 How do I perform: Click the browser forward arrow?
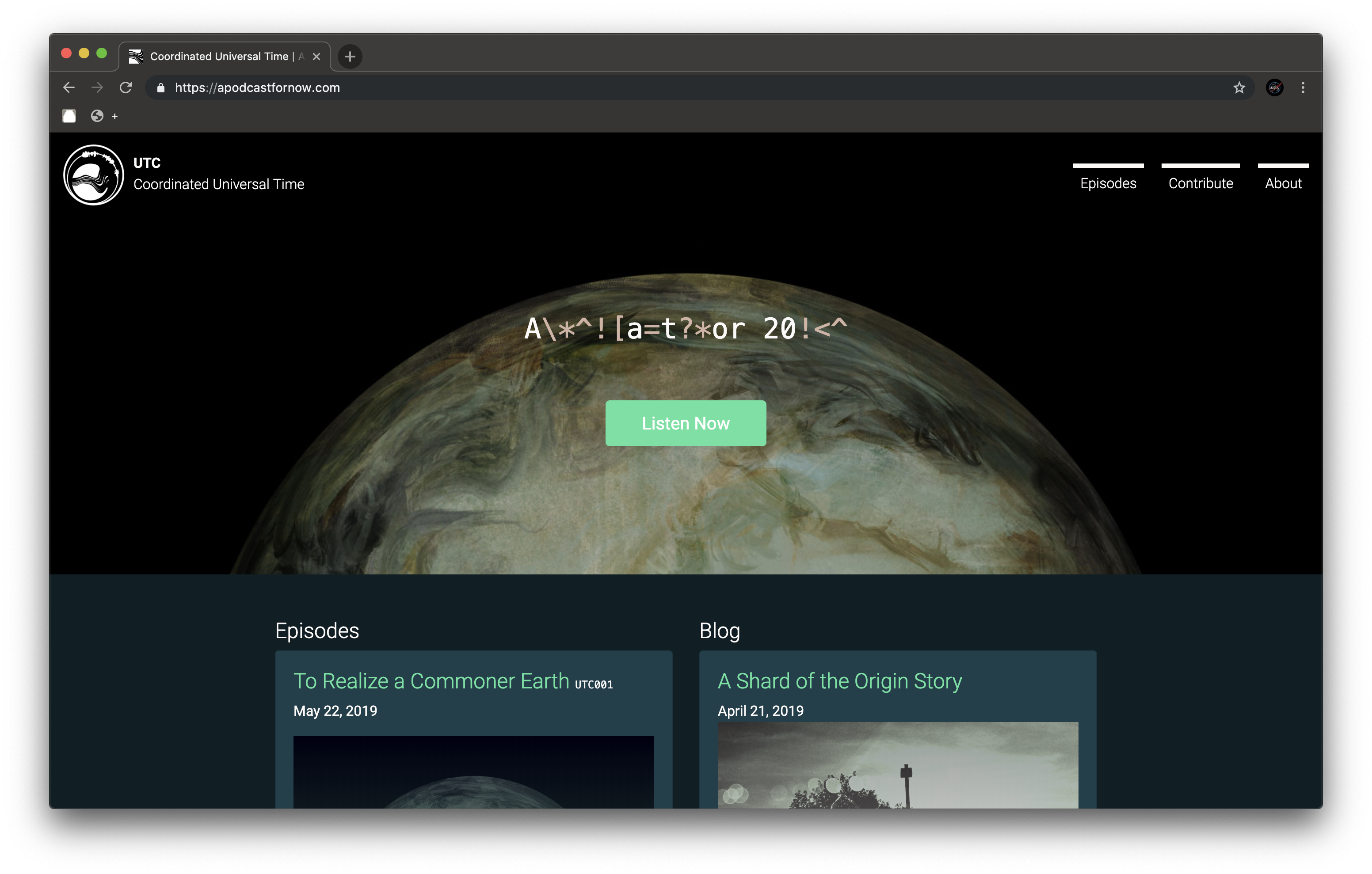coord(97,88)
